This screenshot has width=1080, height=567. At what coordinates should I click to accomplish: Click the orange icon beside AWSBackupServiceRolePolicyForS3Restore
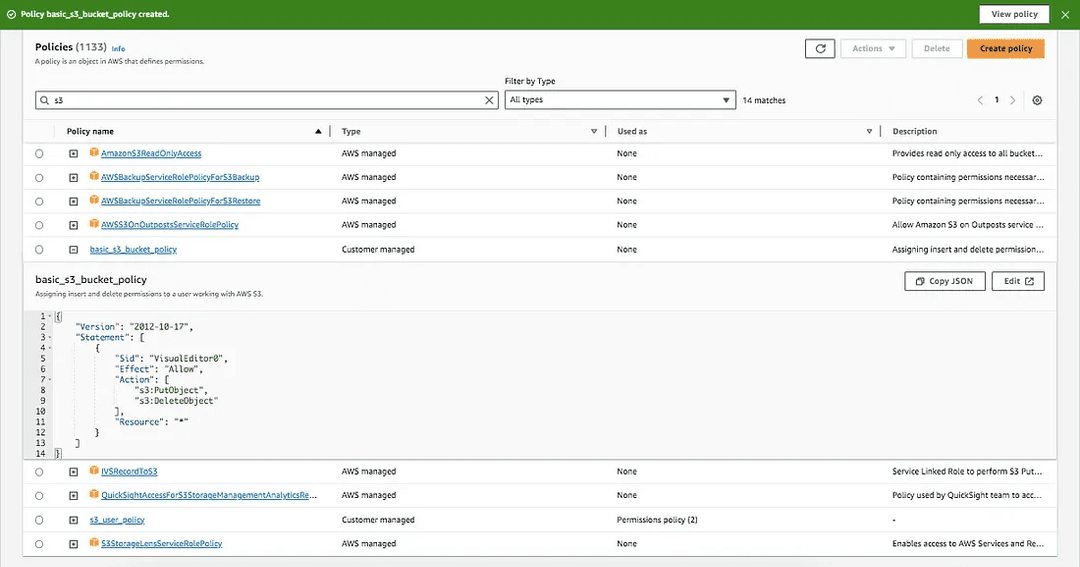94,200
